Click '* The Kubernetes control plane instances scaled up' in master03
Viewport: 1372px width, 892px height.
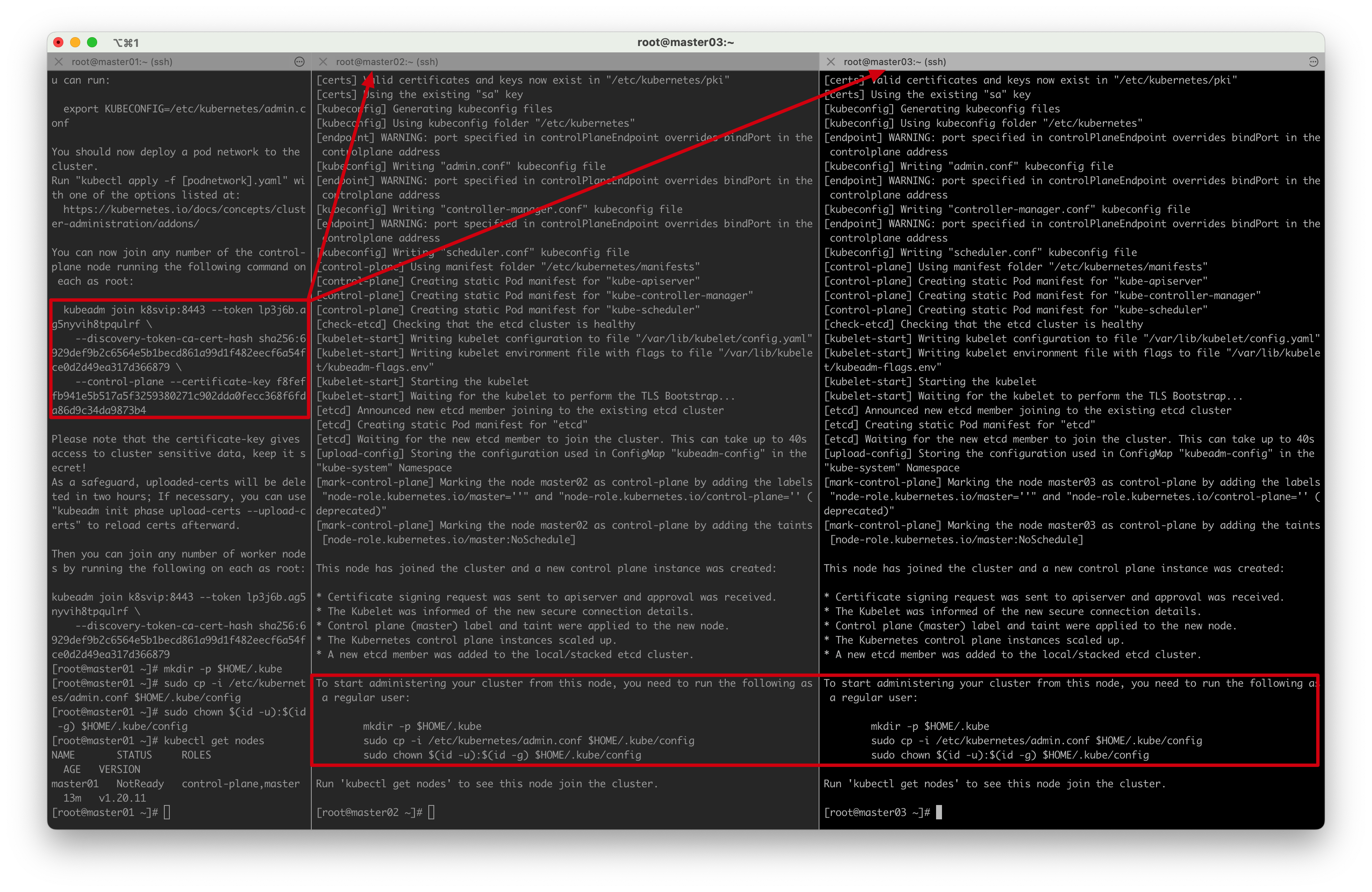[x=974, y=640]
